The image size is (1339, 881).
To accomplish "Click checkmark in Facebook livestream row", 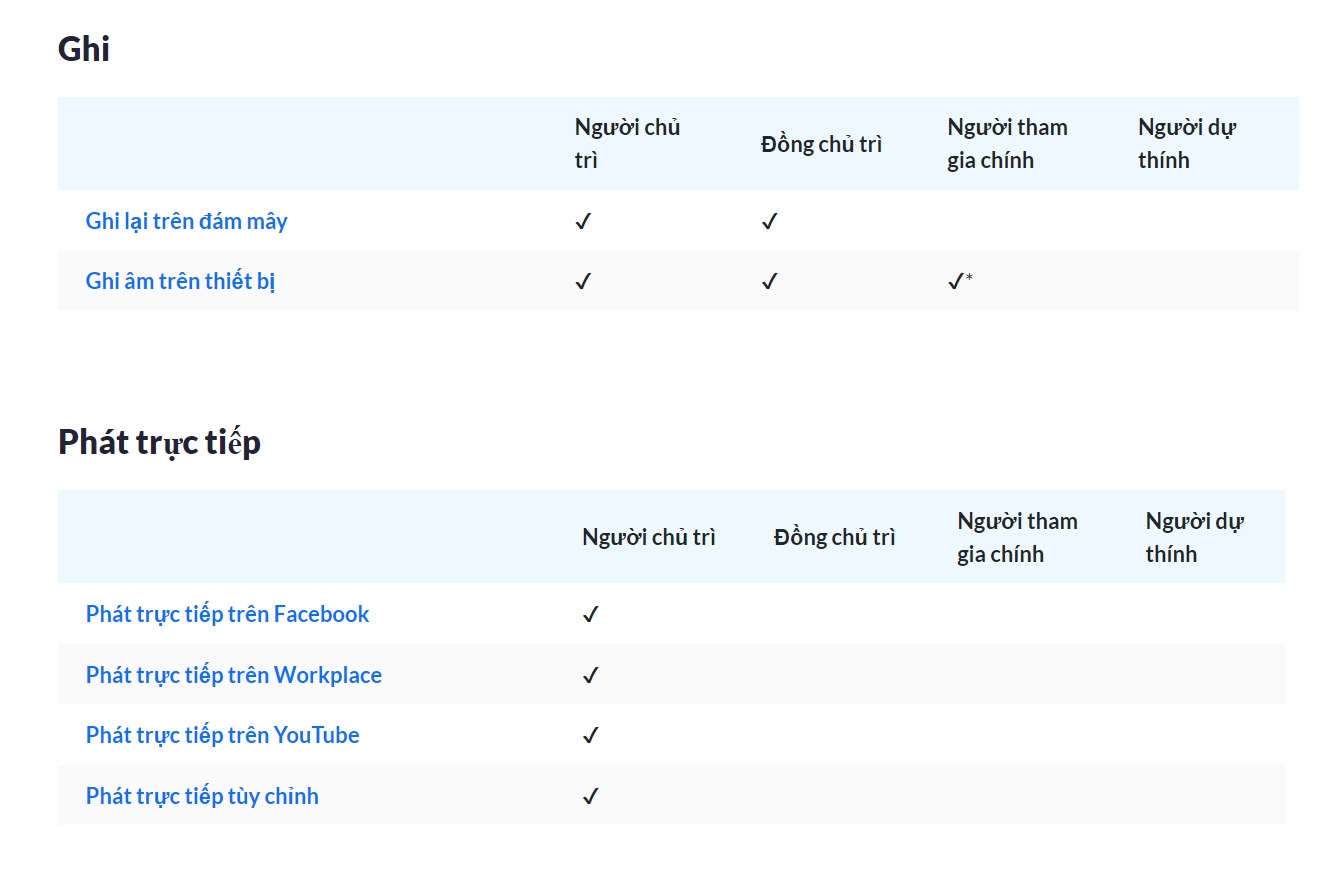I will (x=590, y=615).
